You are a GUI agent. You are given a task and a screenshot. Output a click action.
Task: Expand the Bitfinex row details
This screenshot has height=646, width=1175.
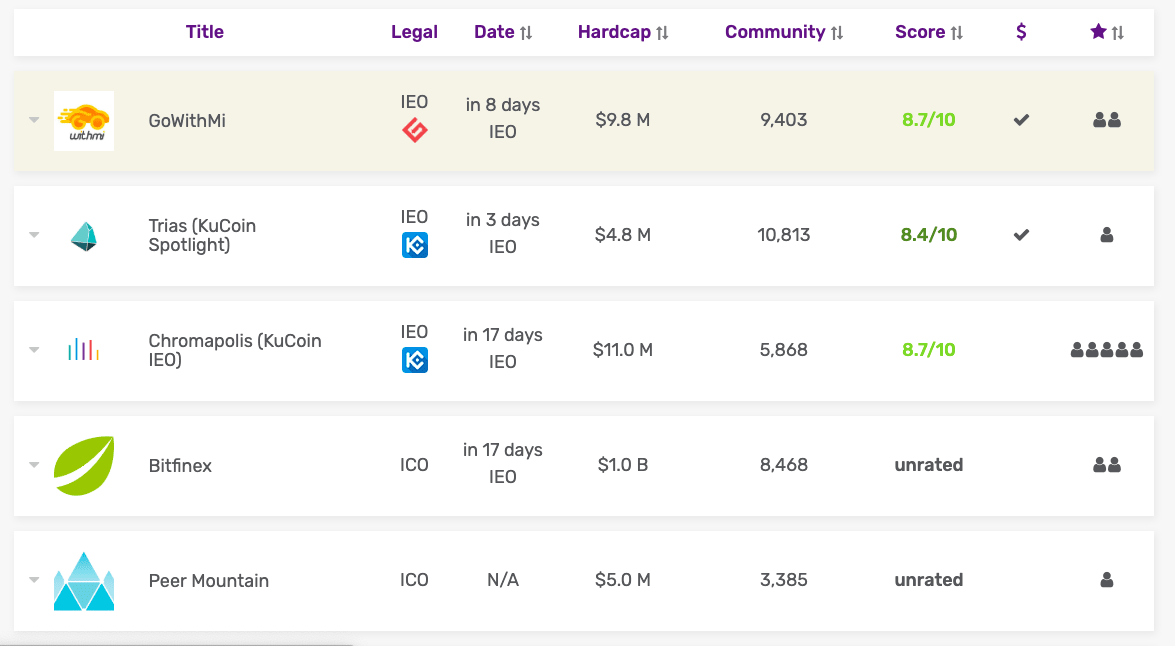[x=34, y=465]
